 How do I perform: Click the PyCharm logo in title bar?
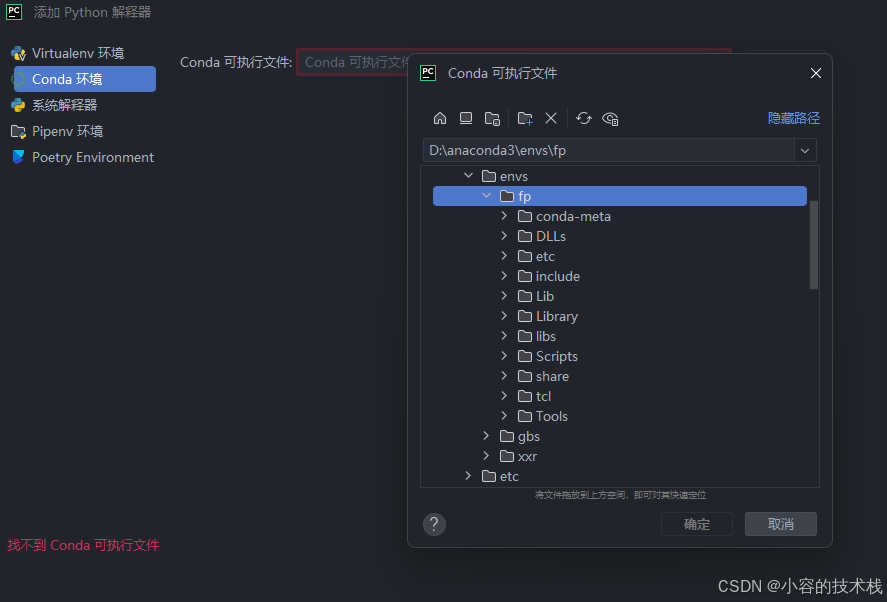coord(14,12)
